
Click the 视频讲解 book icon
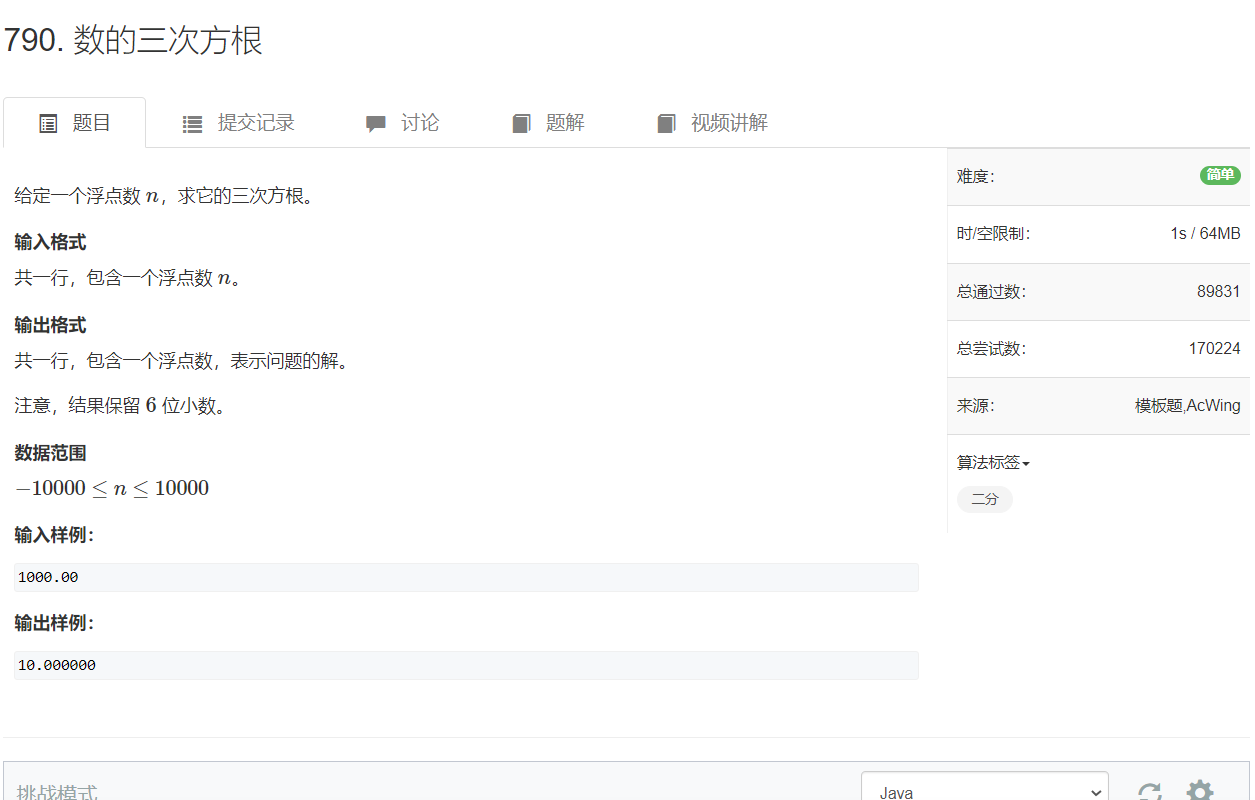click(665, 122)
